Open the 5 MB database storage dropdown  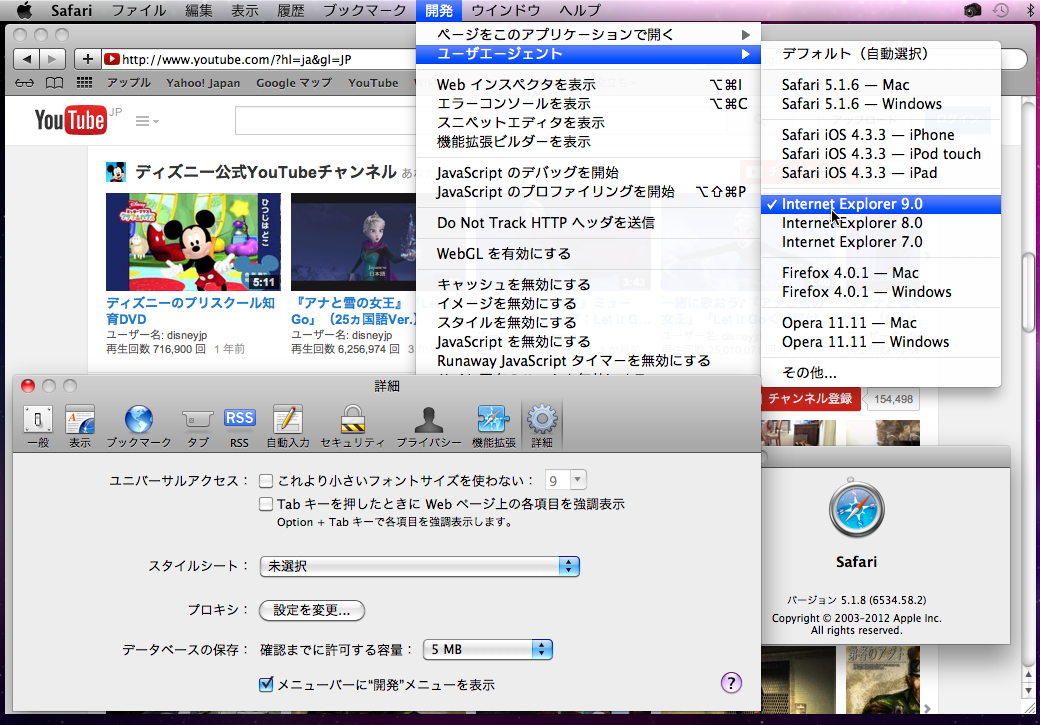(488, 649)
